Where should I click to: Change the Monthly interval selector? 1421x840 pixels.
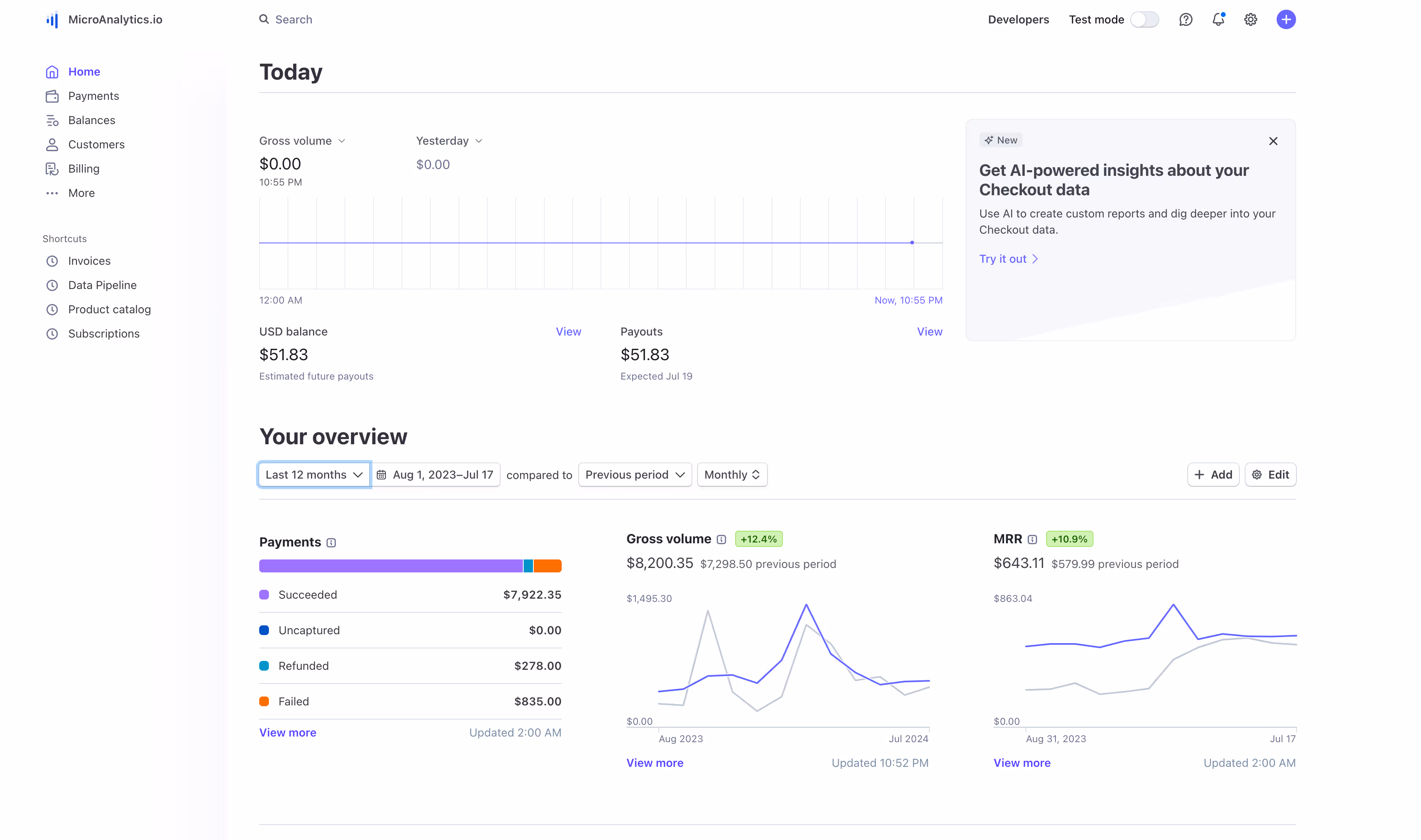(732, 475)
